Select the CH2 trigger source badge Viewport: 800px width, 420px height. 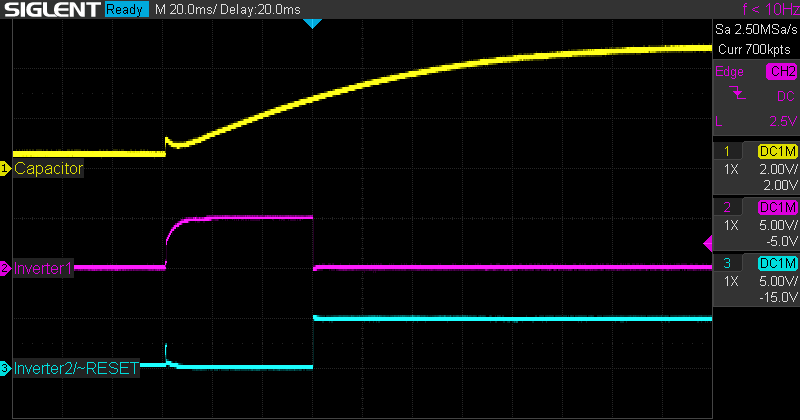coord(780,72)
